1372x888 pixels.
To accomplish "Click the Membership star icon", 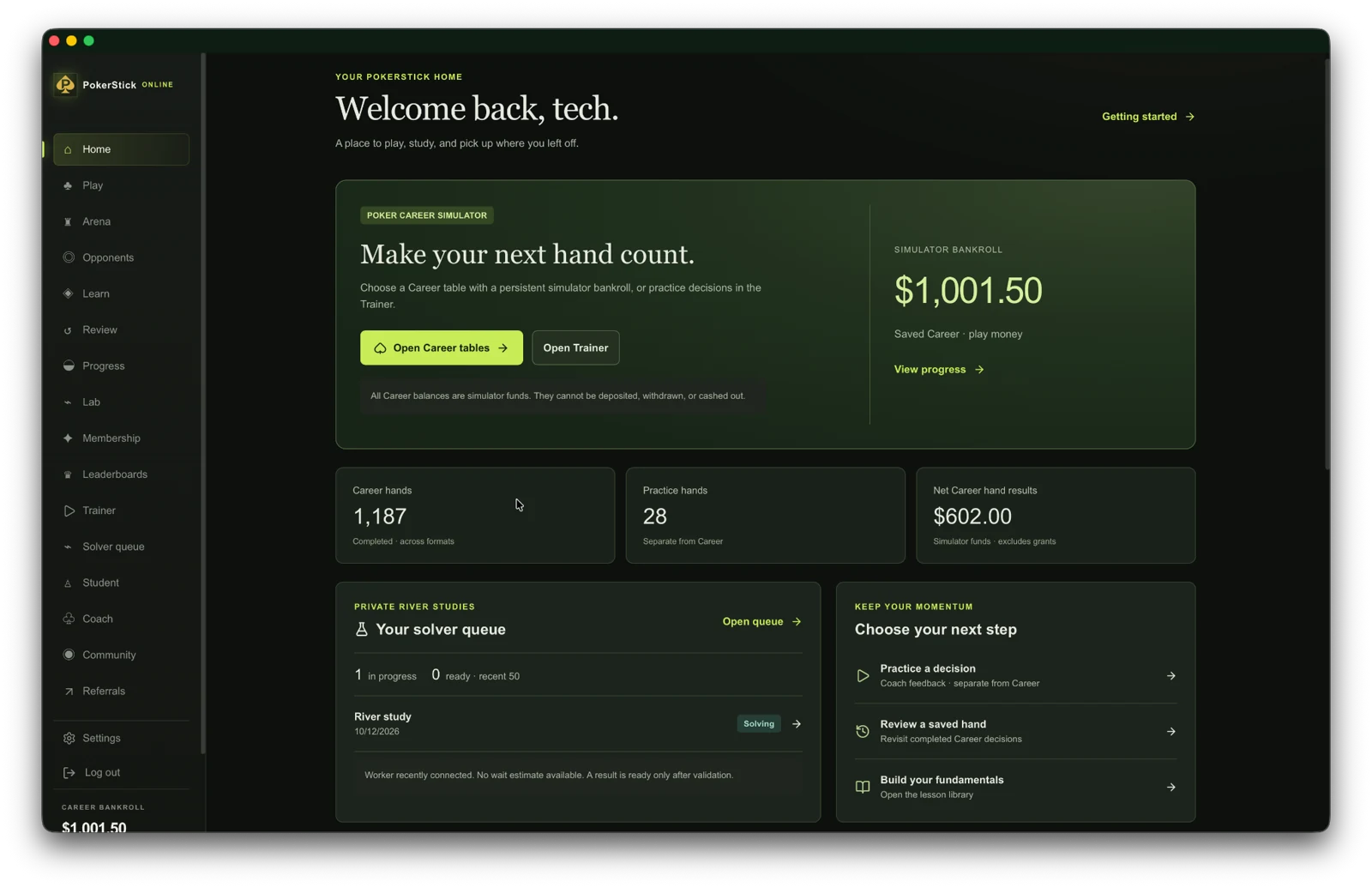I will click(x=68, y=438).
